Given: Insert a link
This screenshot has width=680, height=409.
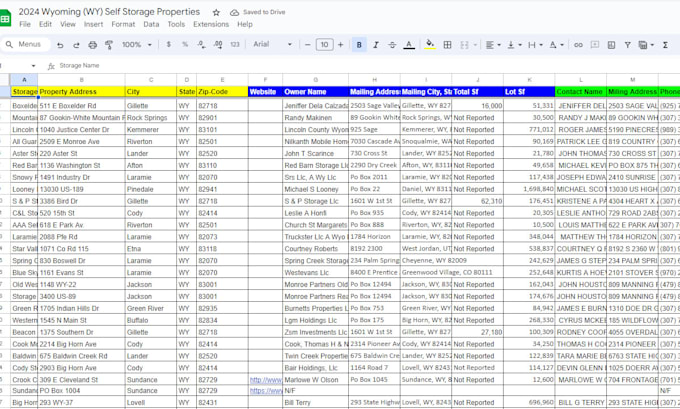Looking at the screenshot, I should (x=578, y=45).
